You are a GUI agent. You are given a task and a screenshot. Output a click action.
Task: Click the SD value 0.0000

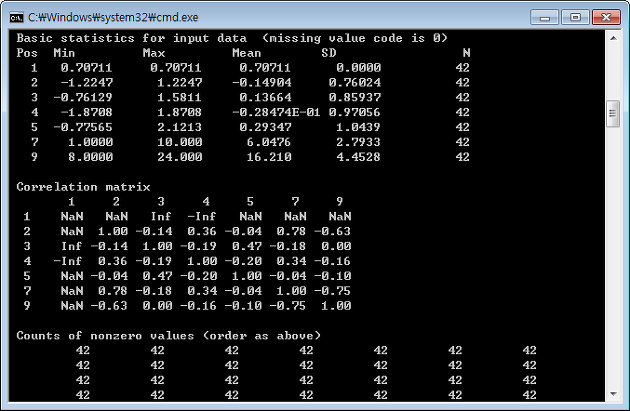click(358, 67)
